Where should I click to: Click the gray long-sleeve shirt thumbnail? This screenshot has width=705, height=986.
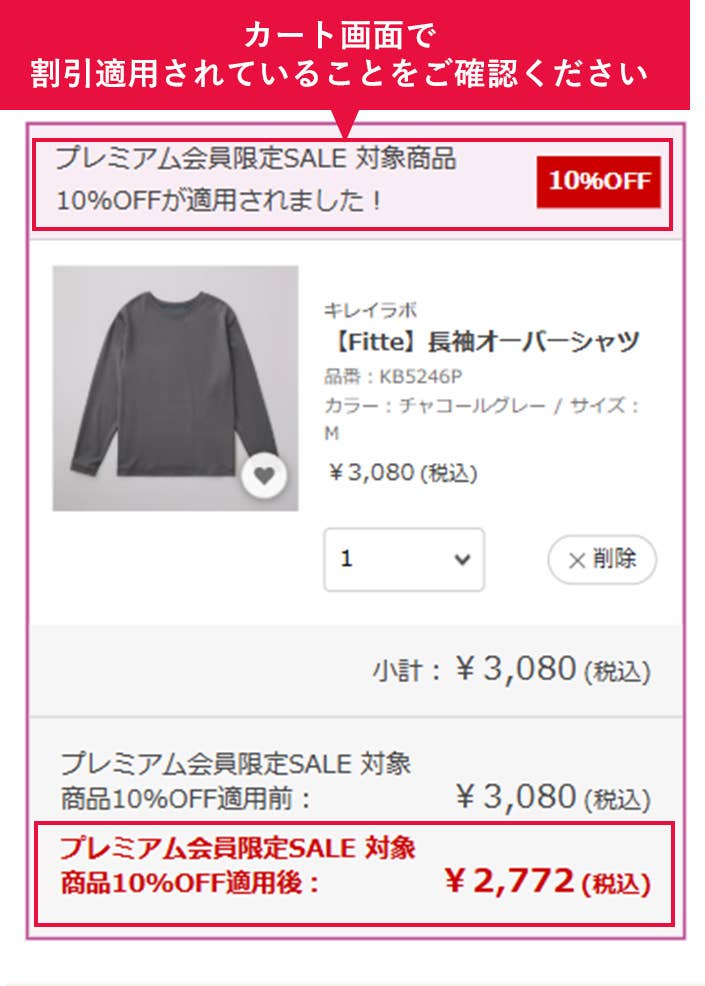(175, 388)
